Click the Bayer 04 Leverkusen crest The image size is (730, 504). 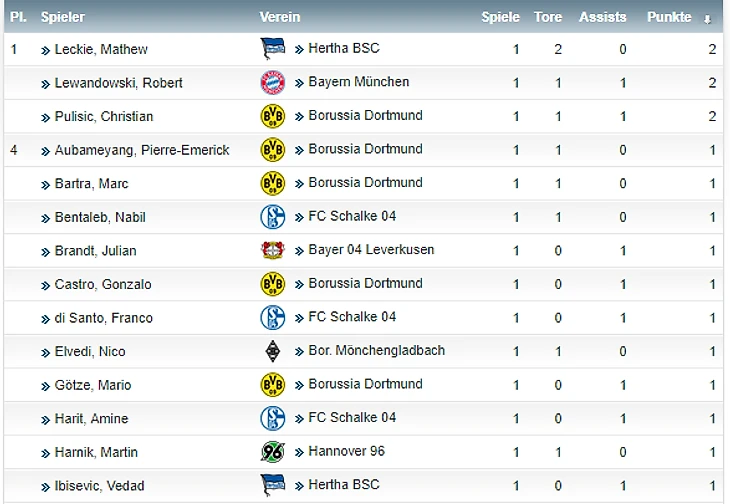272,250
